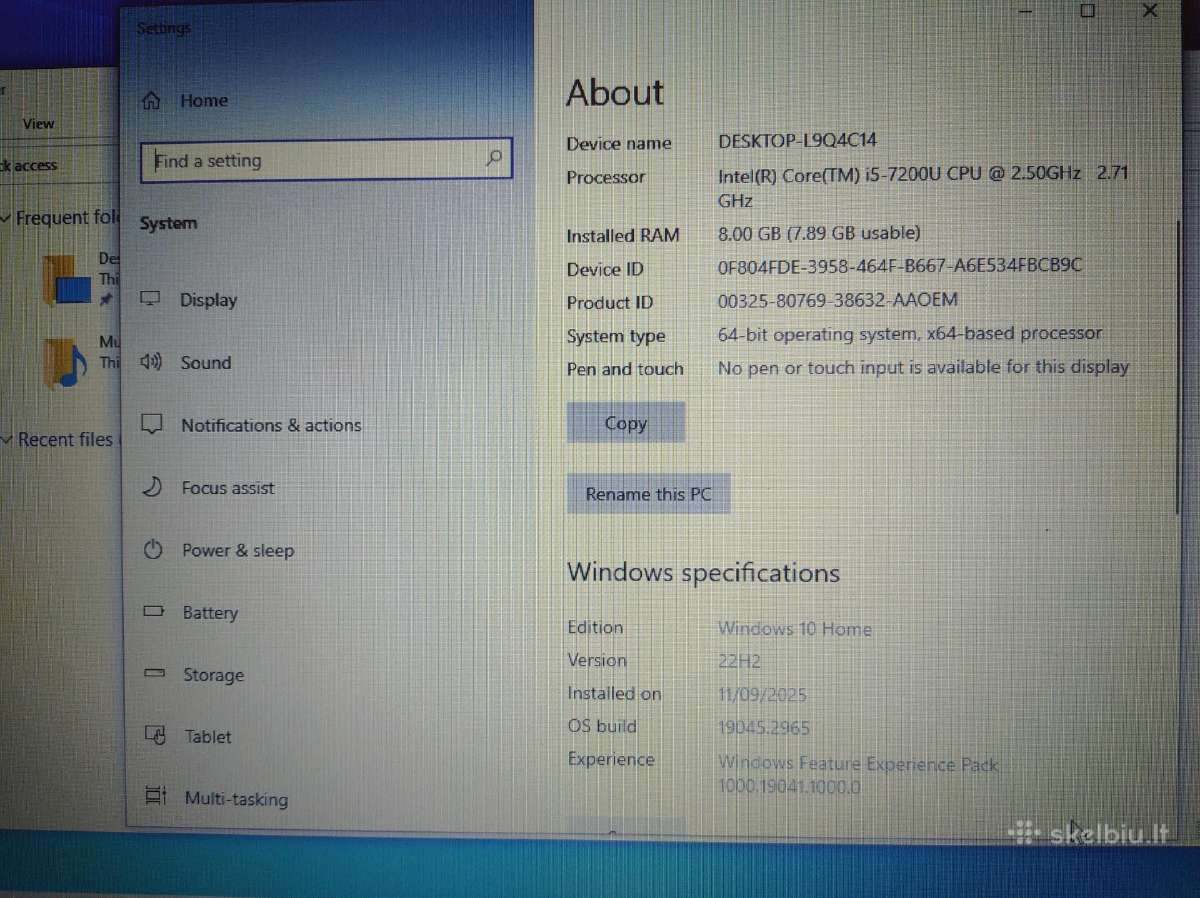Click the Notifications message icon
The width and height of the screenshot is (1200, 898).
click(x=152, y=424)
